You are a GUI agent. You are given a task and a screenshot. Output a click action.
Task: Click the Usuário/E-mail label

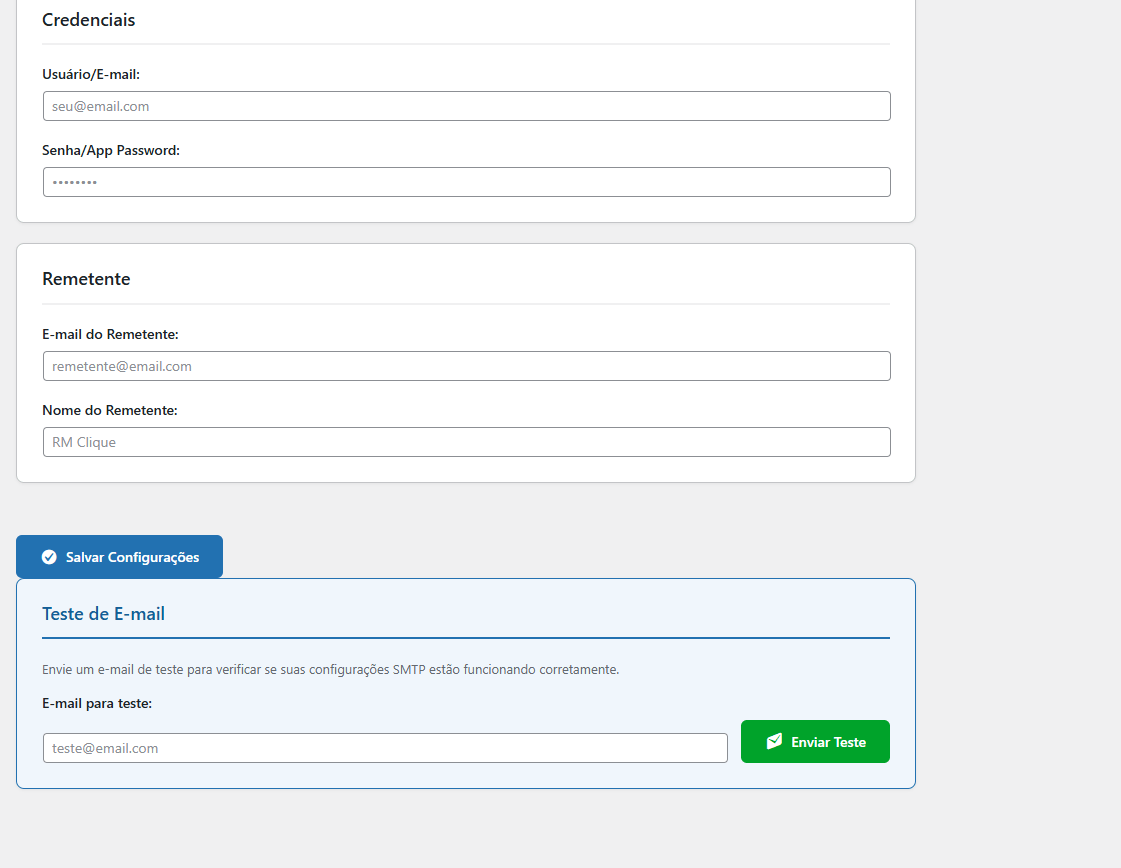[91, 74]
